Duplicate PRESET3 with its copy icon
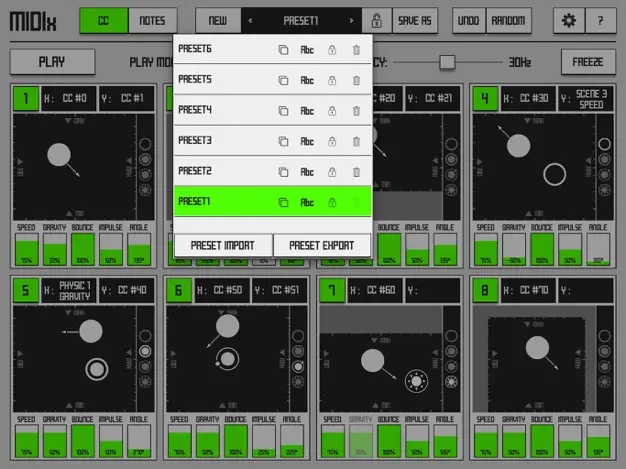Screen dimensions: 626x469 coord(283,141)
